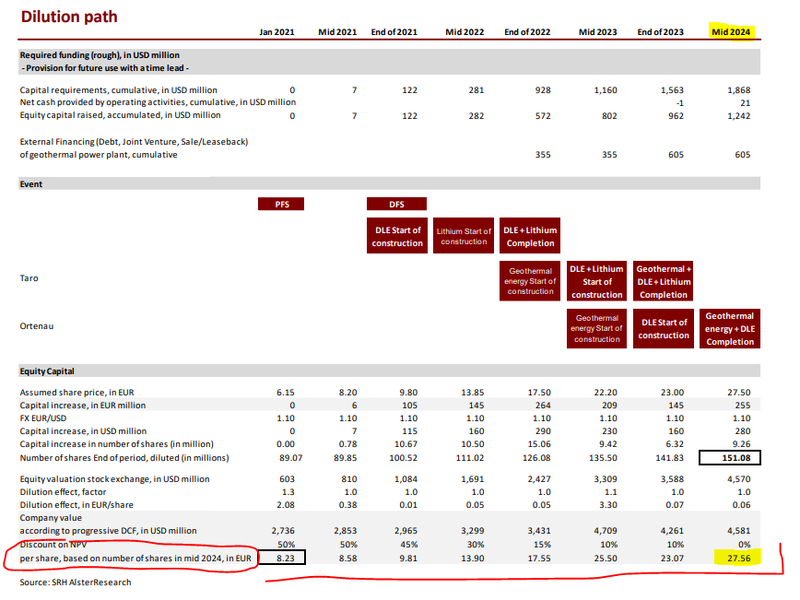Click the "Equity capital raised, accumulated" row label
This screenshot has width=800, height=600.
click(120, 115)
